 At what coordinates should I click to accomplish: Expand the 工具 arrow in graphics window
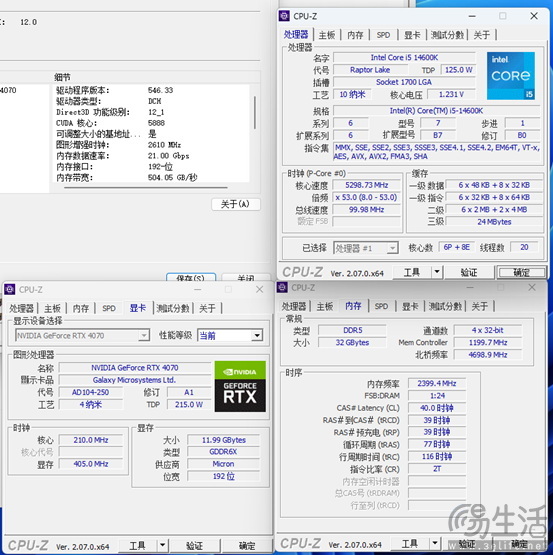point(163,545)
